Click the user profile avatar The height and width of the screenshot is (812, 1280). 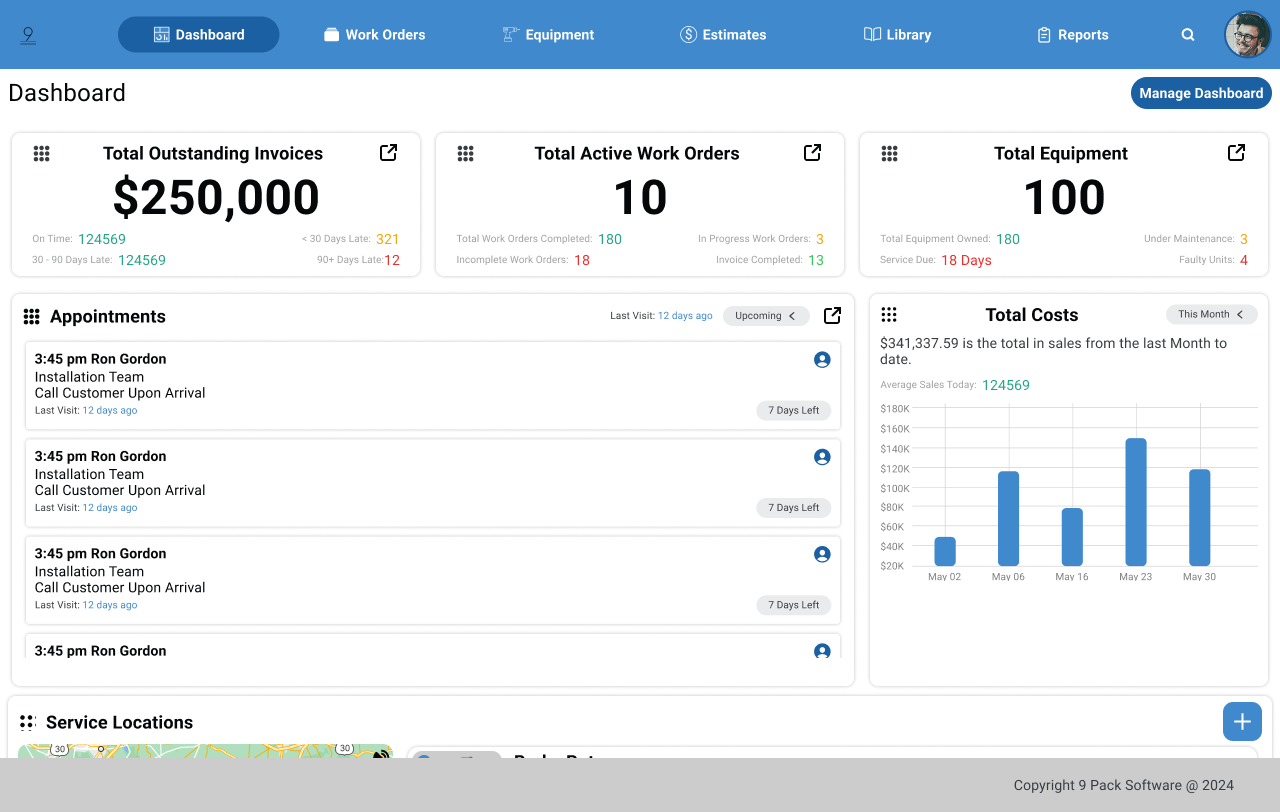coord(1247,35)
